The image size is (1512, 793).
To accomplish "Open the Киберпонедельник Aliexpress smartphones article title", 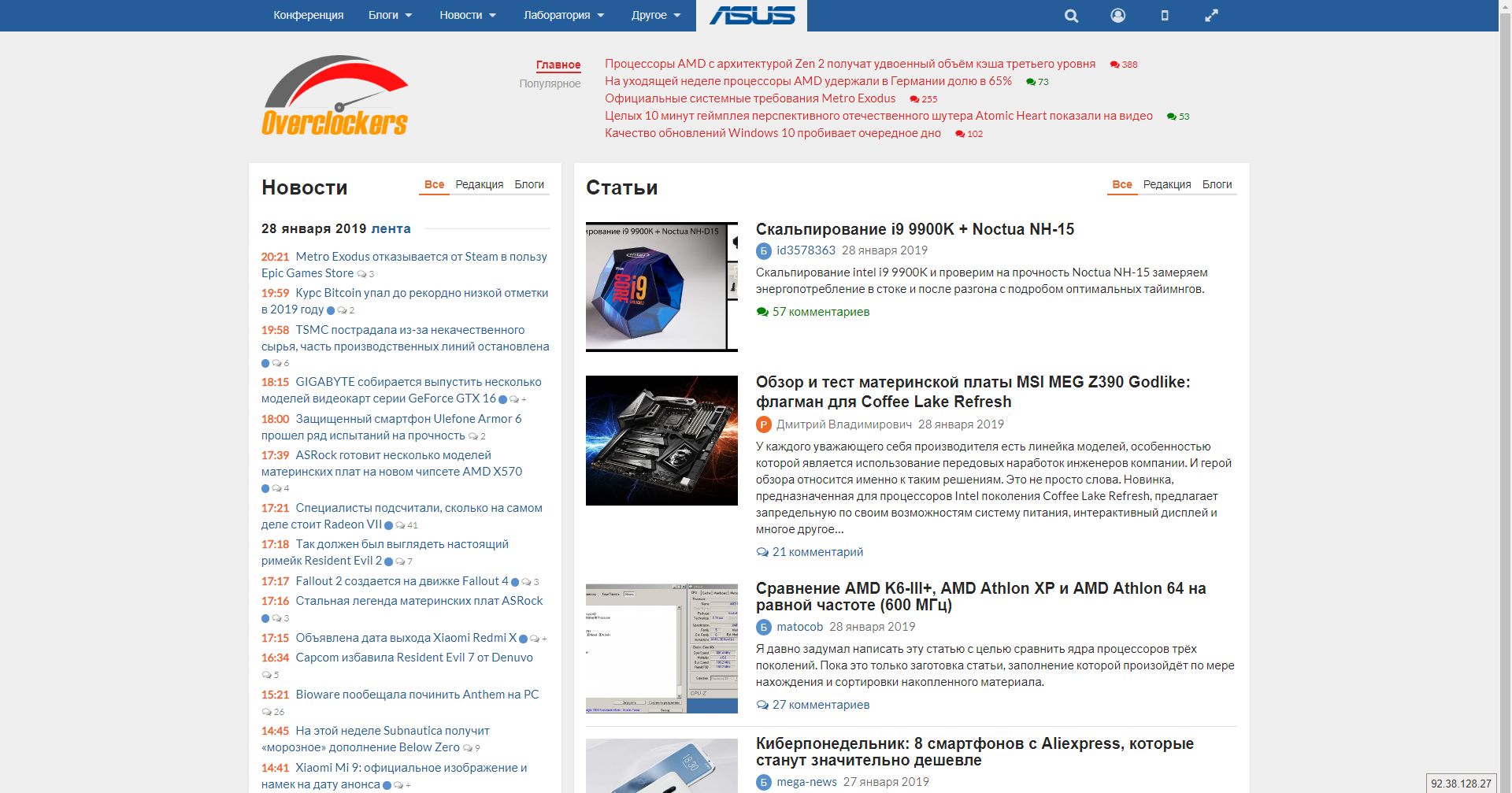I will 975,752.
